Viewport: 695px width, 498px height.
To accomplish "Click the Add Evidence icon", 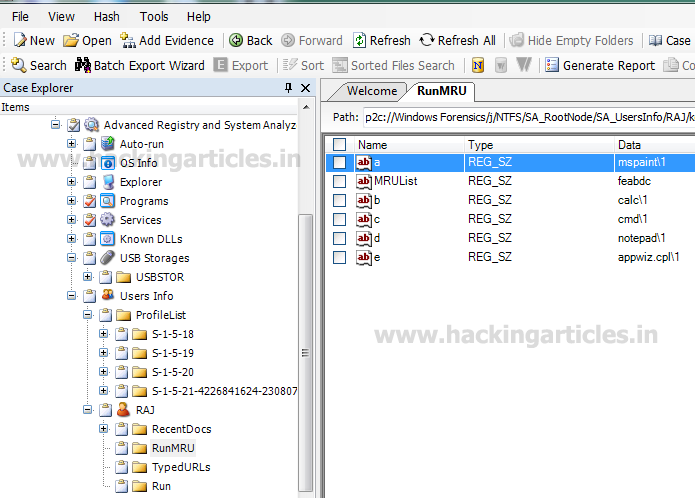I will (128, 40).
